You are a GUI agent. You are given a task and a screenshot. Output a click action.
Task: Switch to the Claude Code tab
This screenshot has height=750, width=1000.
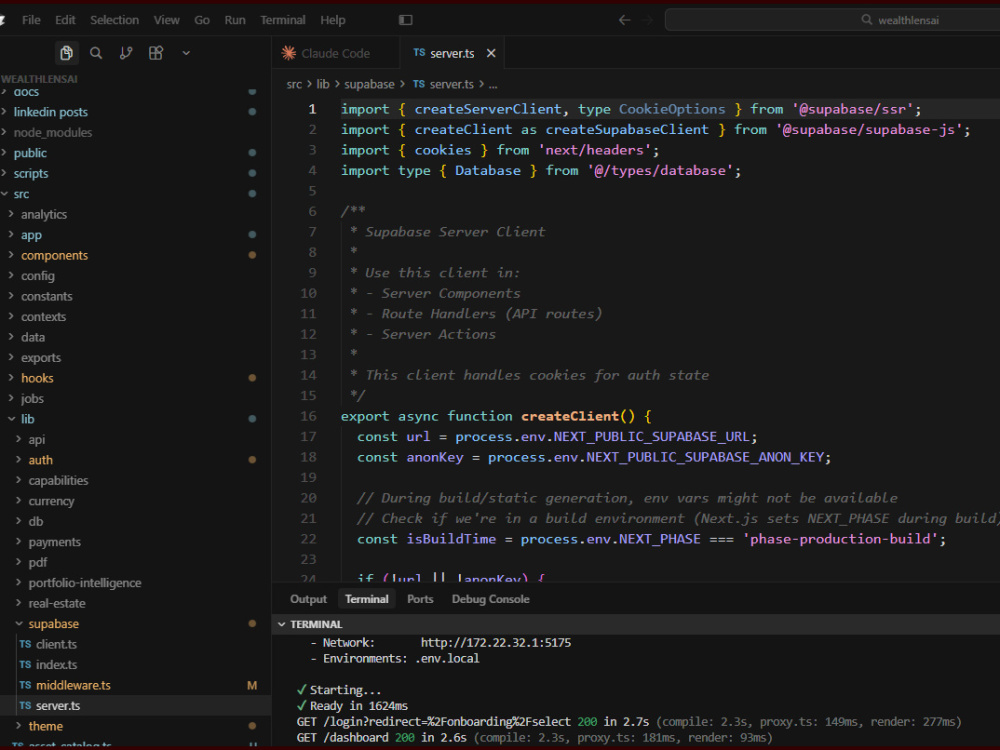(x=335, y=54)
